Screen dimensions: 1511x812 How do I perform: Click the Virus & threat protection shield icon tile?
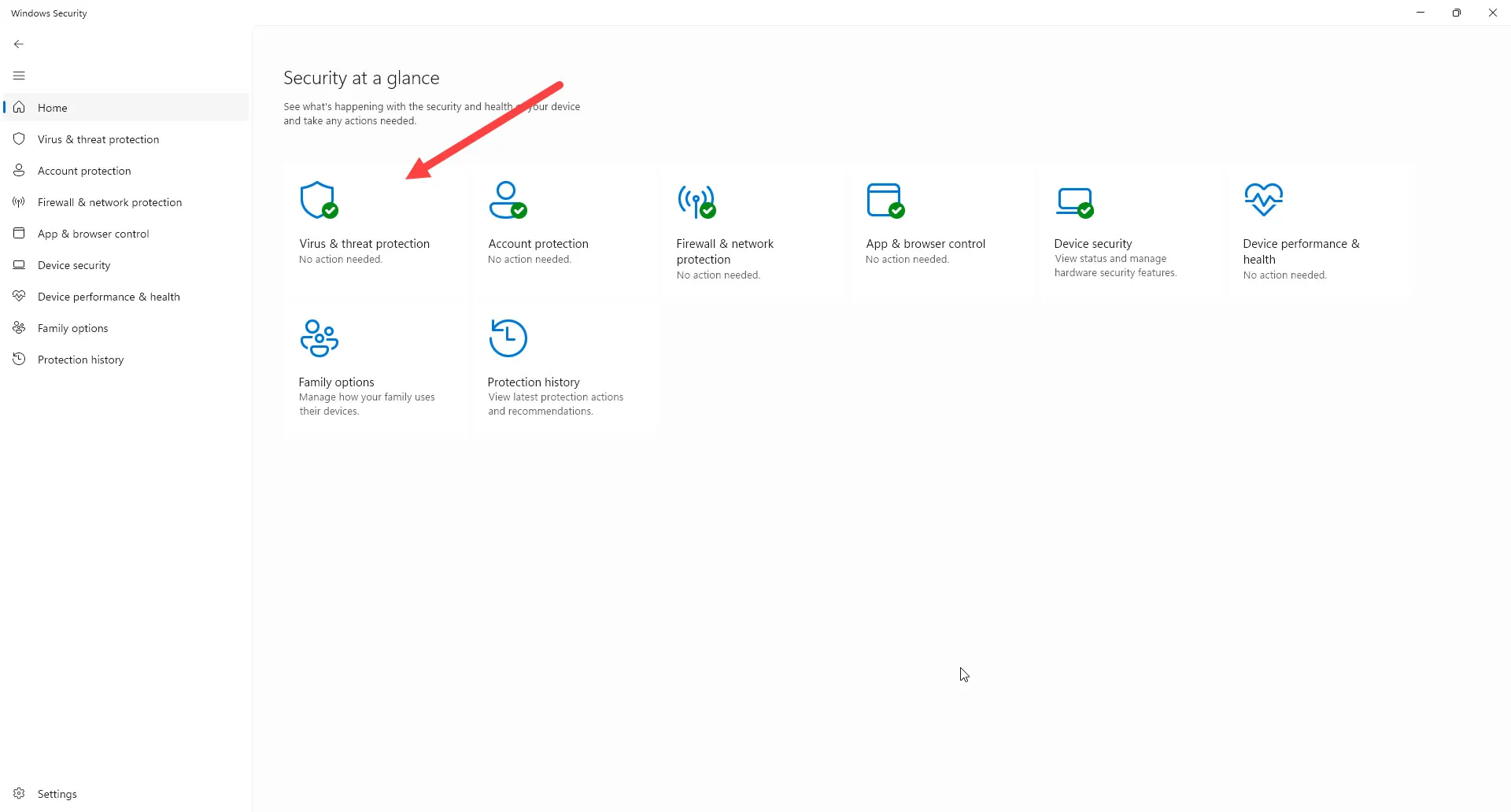(319, 200)
